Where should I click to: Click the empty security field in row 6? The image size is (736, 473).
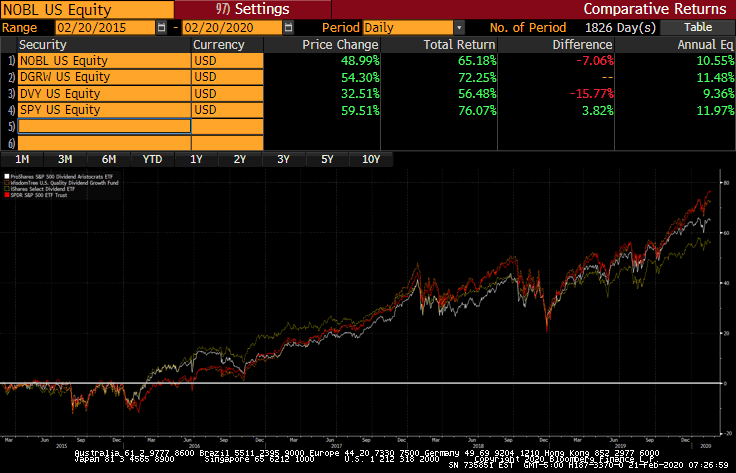(104, 143)
